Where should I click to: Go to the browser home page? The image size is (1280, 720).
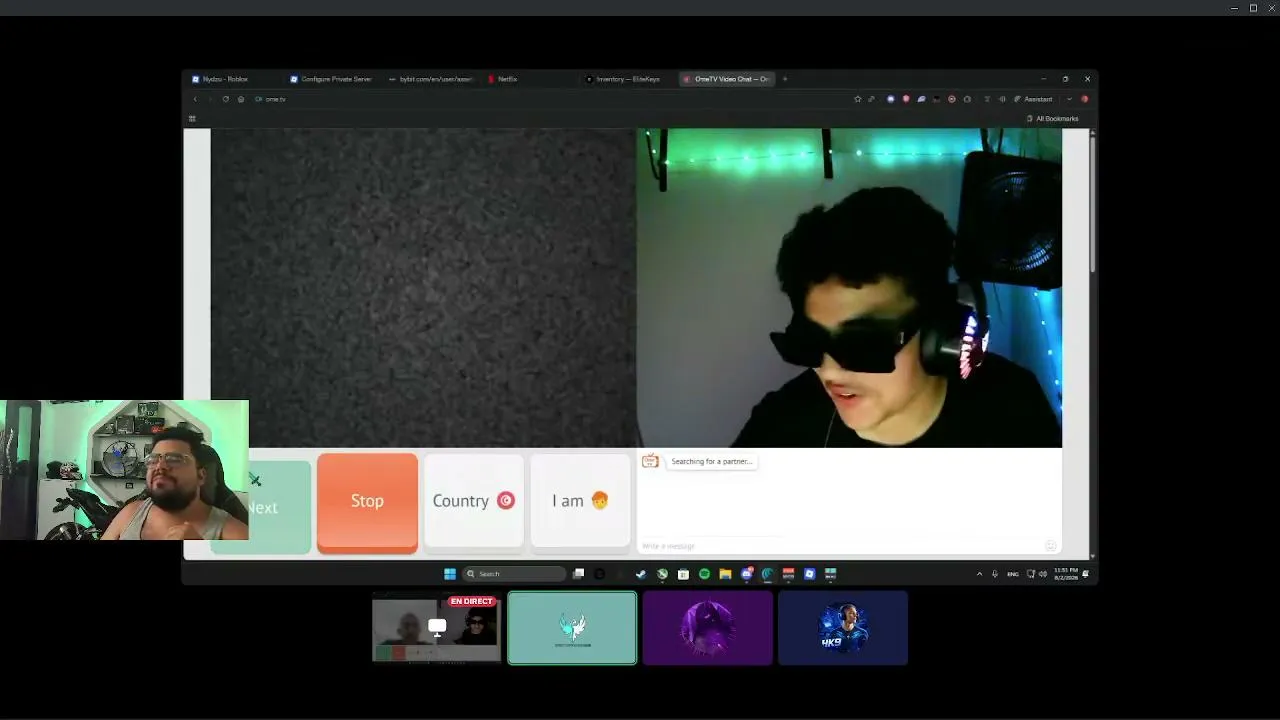(x=241, y=99)
